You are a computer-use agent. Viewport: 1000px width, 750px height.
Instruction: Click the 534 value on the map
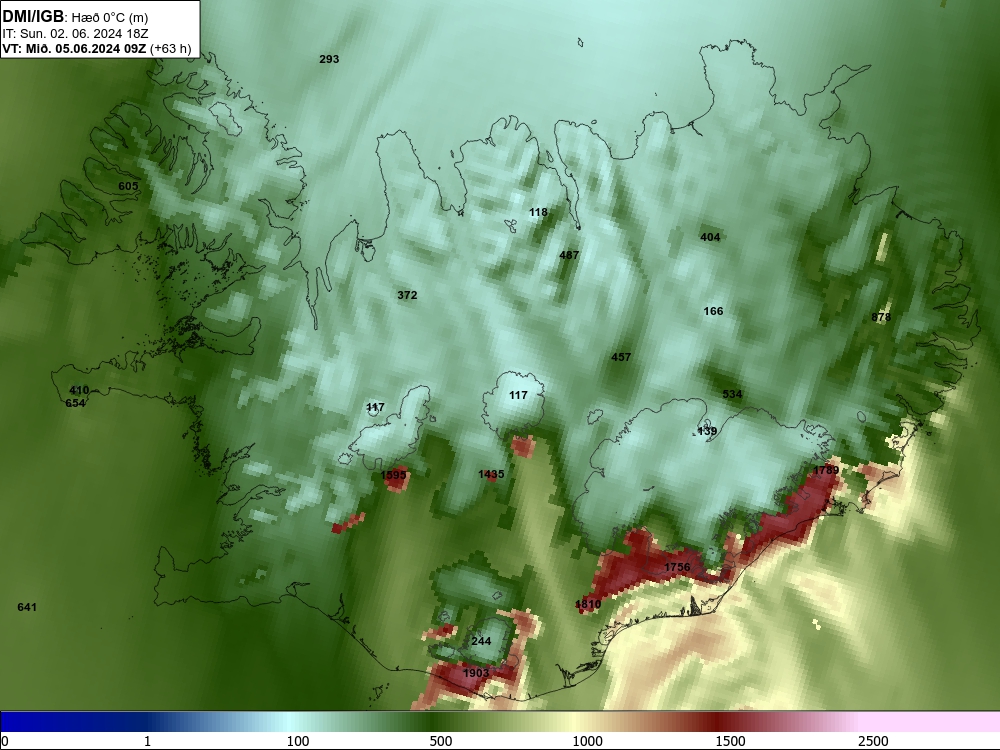(x=732, y=394)
